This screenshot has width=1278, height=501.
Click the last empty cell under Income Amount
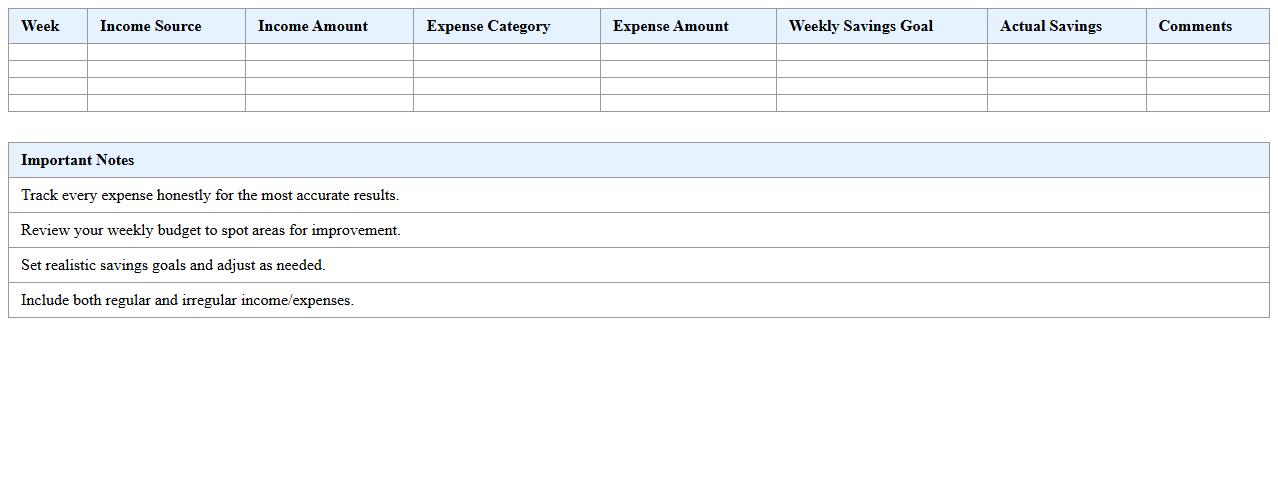[329, 103]
